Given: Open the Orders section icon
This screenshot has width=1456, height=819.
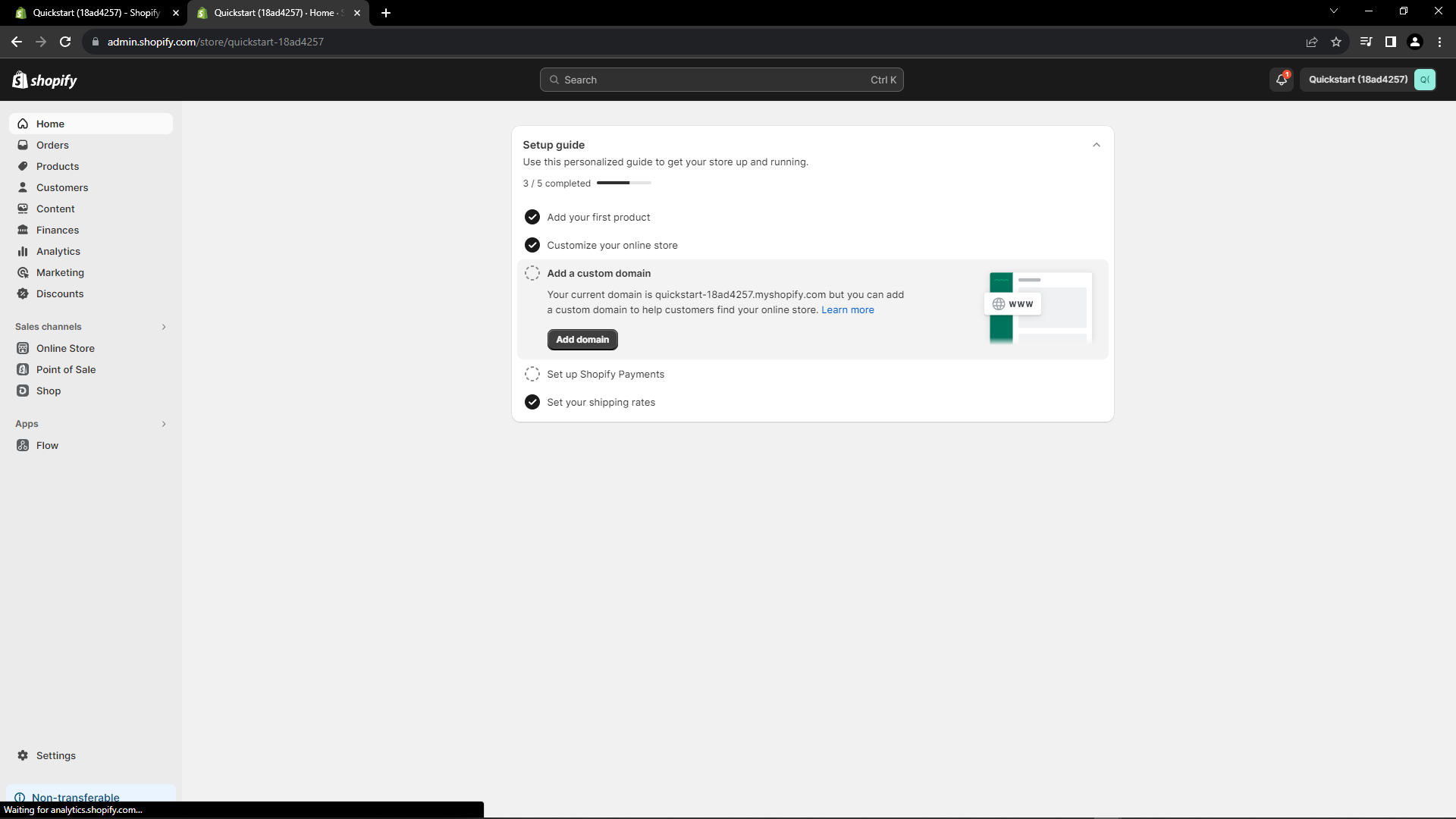Looking at the screenshot, I should tap(23, 145).
